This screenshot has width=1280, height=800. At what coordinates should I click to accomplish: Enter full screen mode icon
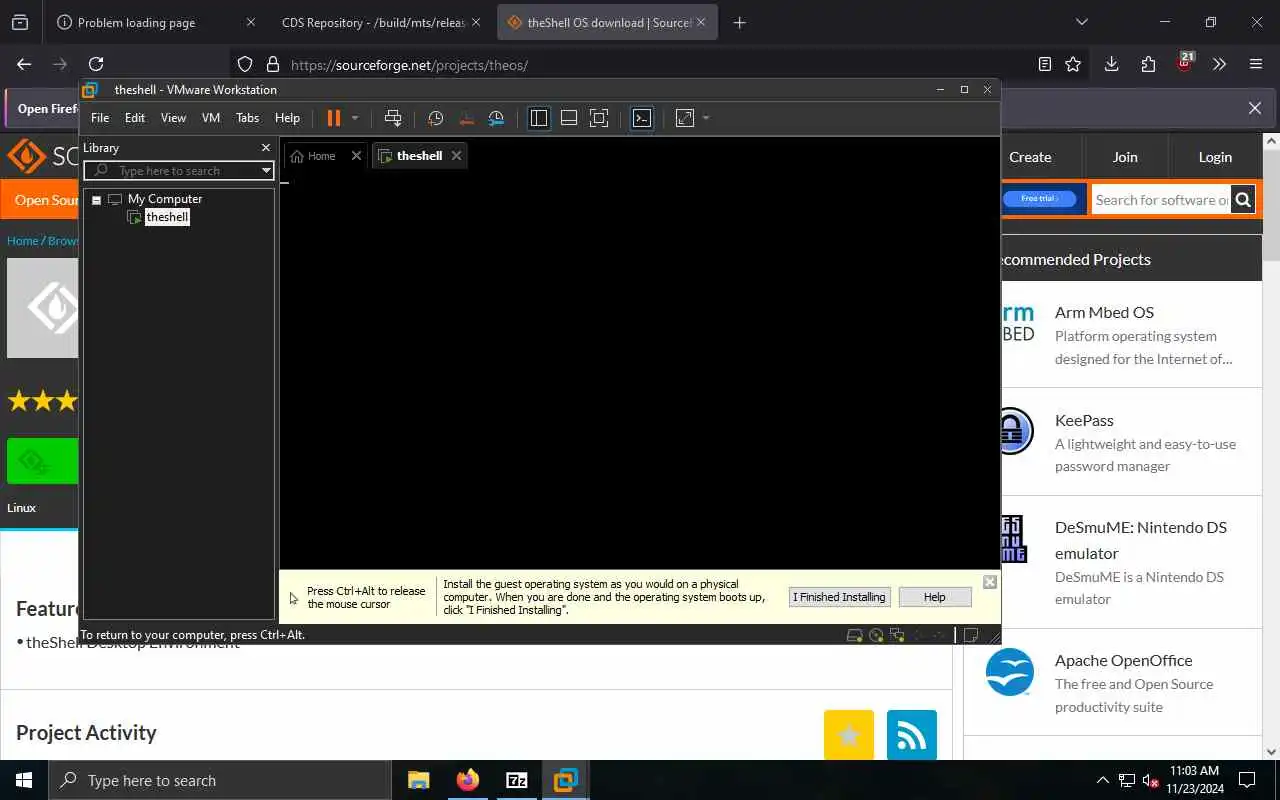pos(599,118)
